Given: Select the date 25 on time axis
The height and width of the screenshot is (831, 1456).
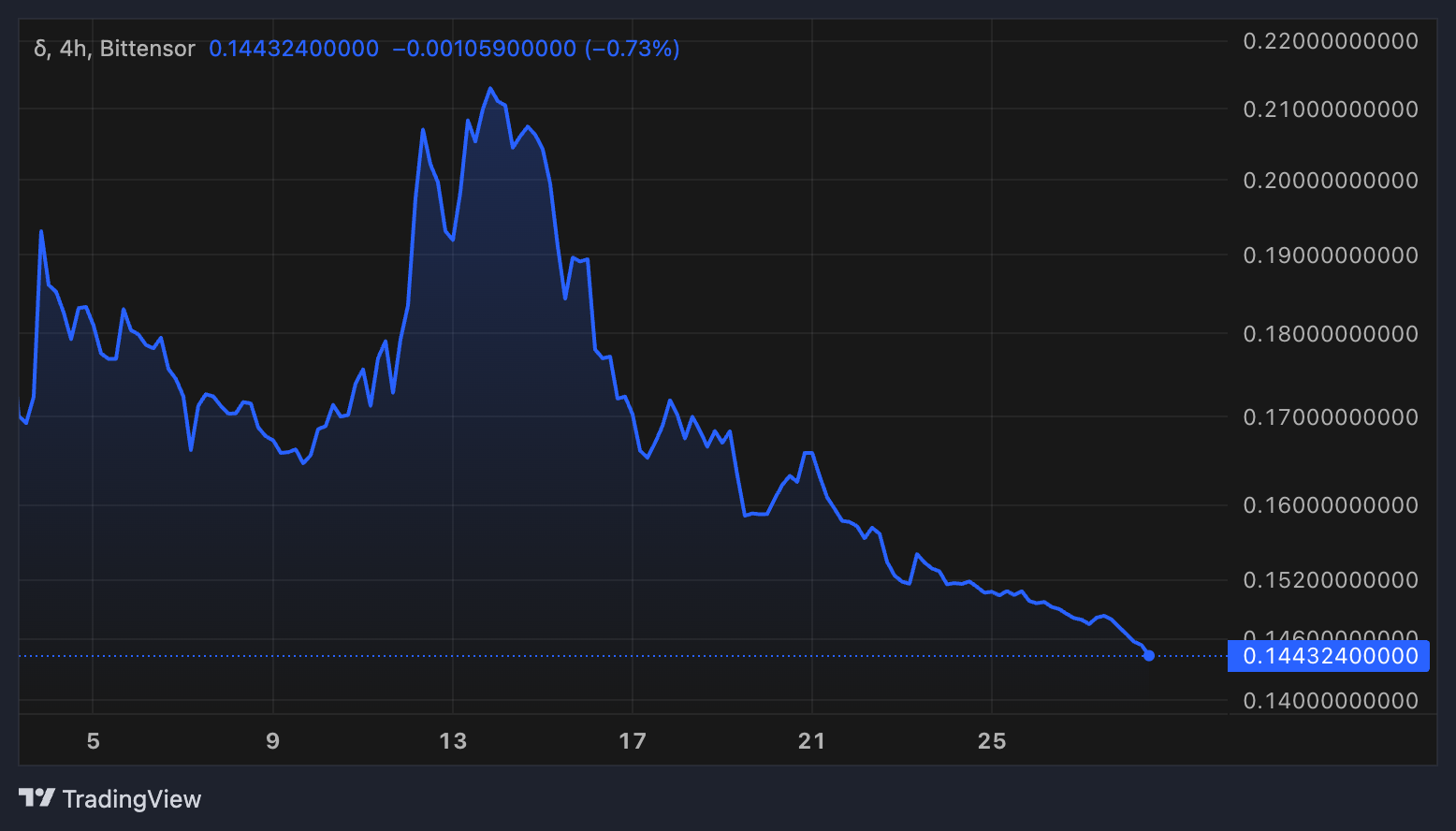Looking at the screenshot, I should (x=992, y=740).
